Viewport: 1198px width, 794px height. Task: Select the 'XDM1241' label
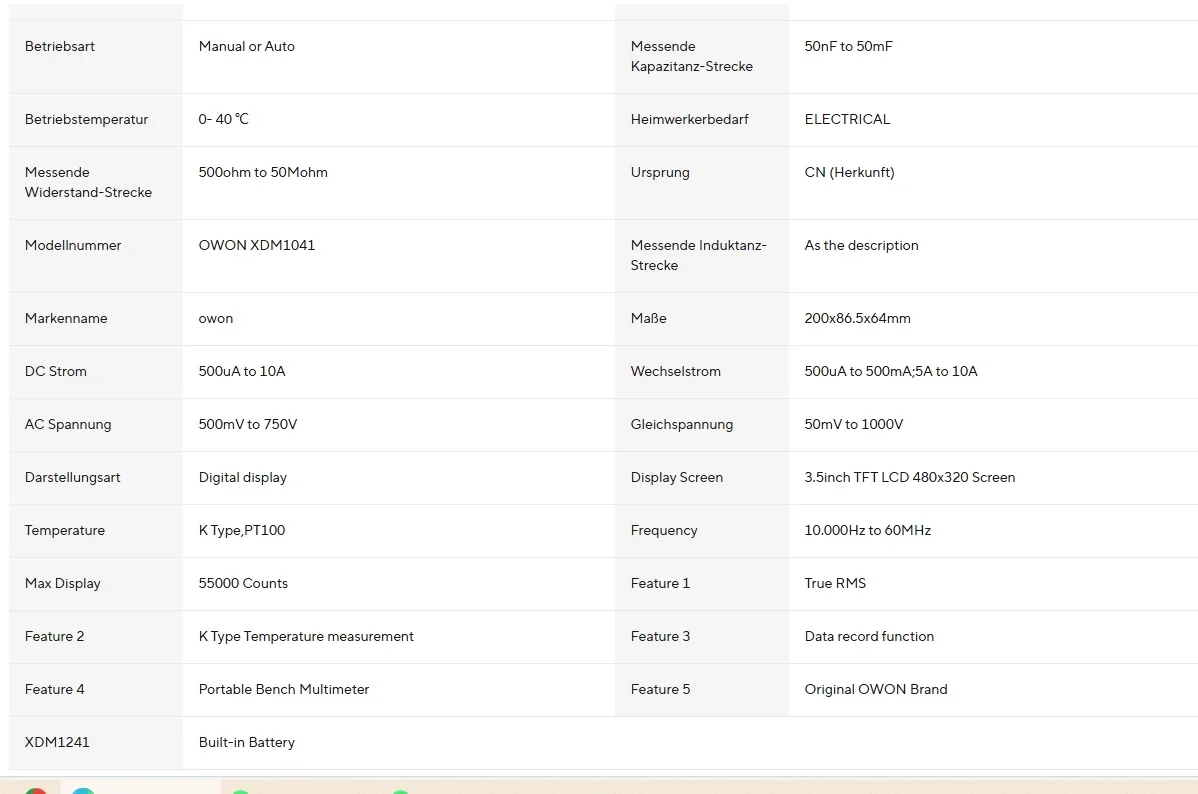pos(57,742)
